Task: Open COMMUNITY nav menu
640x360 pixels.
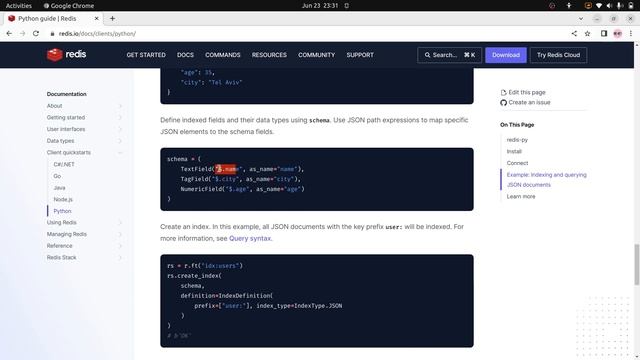Action: [317, 55]
